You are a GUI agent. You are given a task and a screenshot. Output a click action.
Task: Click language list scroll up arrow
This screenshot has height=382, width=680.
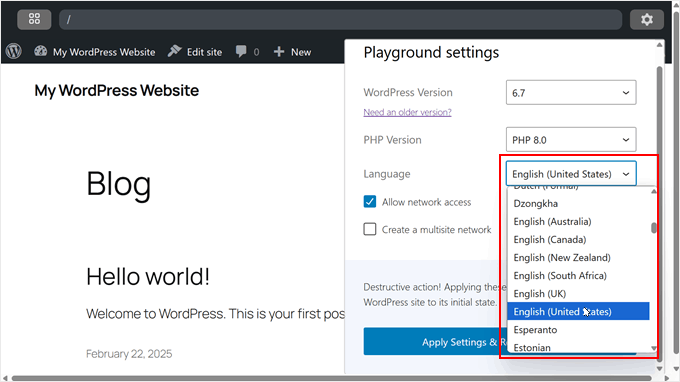(x=654, y=191)
